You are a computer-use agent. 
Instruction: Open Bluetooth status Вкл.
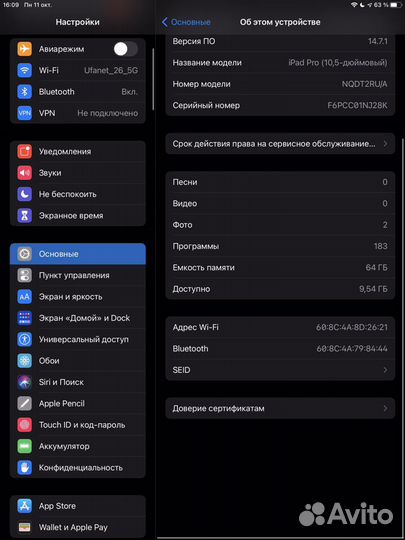tap(129, 92)
